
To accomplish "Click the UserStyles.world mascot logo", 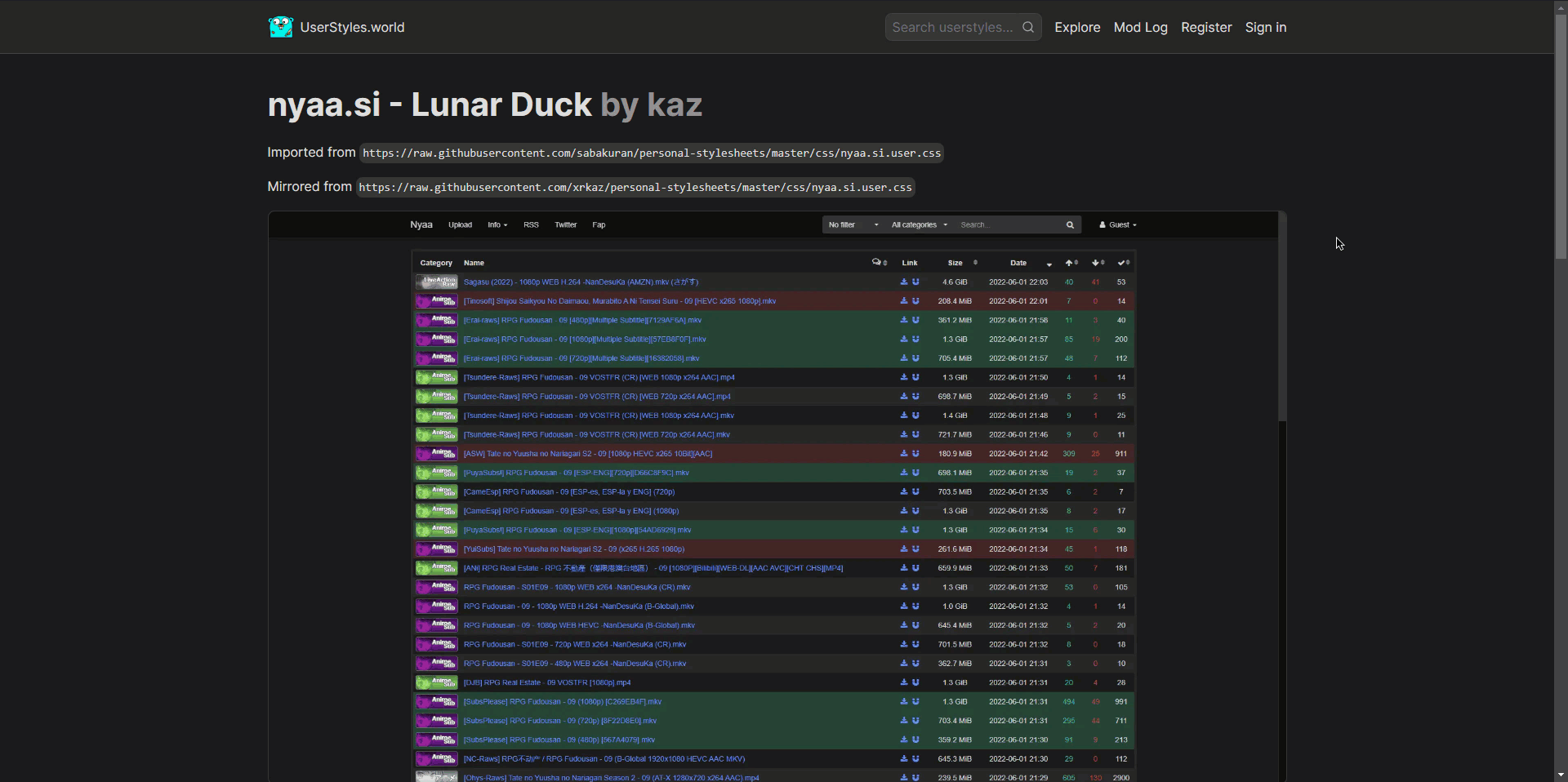I will click(x=280, y=27).
